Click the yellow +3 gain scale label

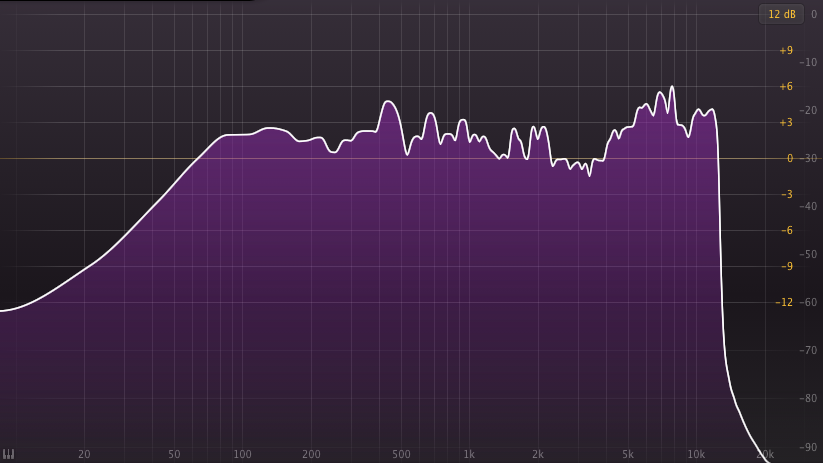coord(786,123)
